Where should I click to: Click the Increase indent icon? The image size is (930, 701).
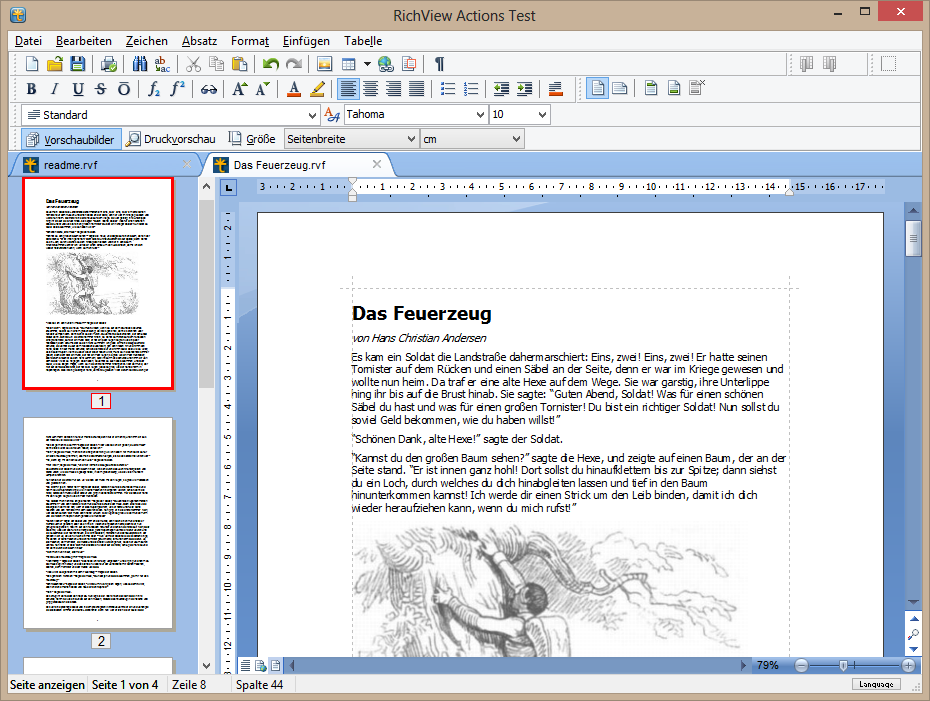tap(524, 89)
